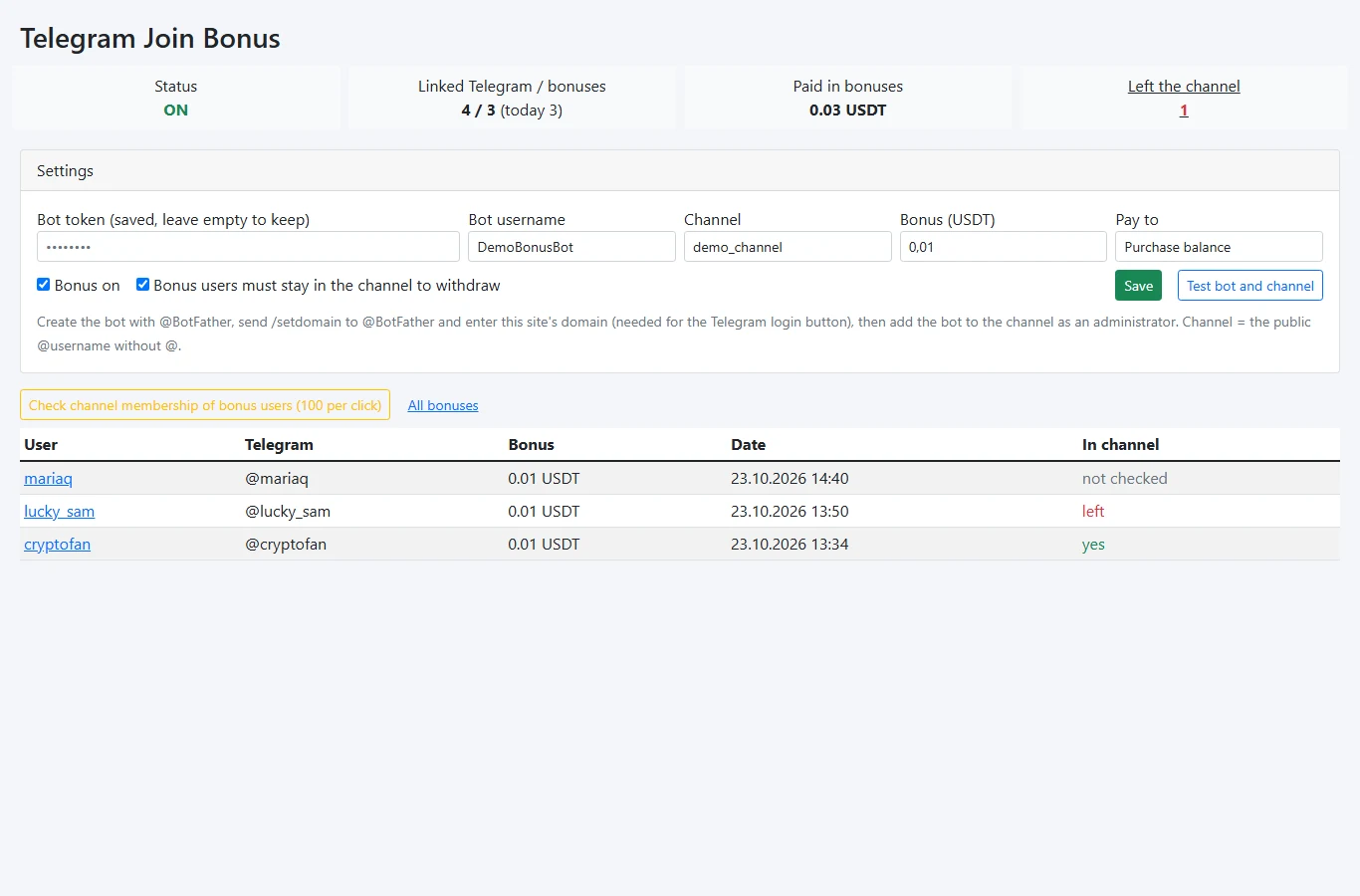The width and height of the screenshot is (1360, 896).
Task: Click the Bonus (USDT) input field
Action: click(1003, 247)
